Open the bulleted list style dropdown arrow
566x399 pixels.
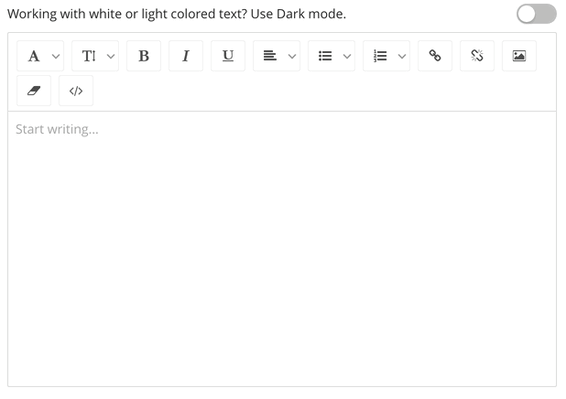pyautogui.click(x=347, y=56)
